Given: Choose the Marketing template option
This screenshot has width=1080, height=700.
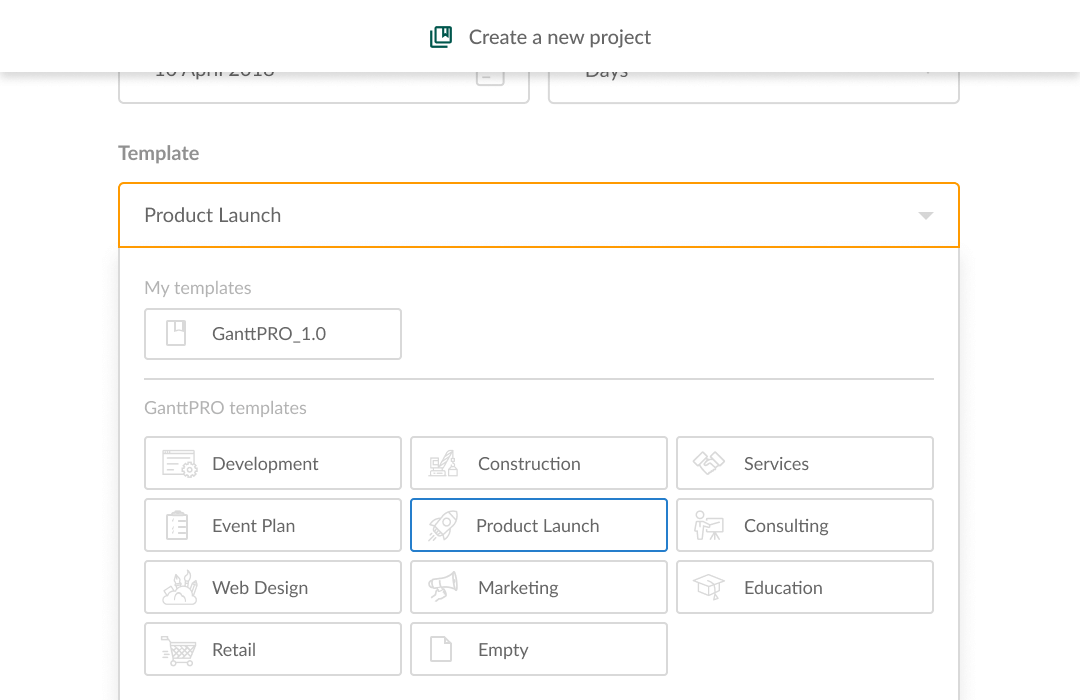Looking at the screenshot, I should (539, 588).
